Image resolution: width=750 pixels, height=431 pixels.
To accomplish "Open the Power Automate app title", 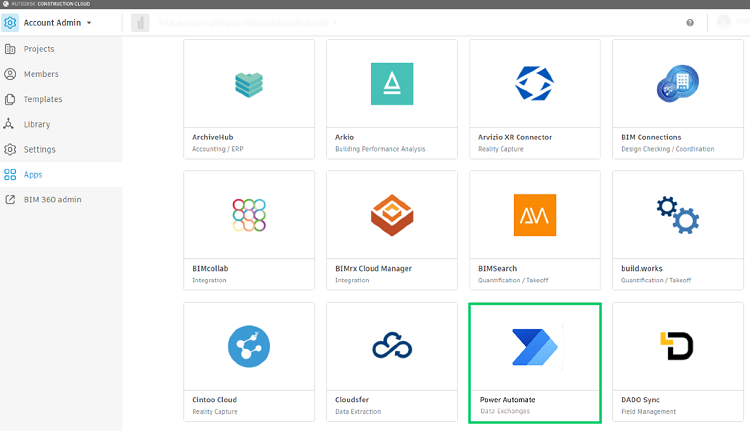I will coord(507,399).
